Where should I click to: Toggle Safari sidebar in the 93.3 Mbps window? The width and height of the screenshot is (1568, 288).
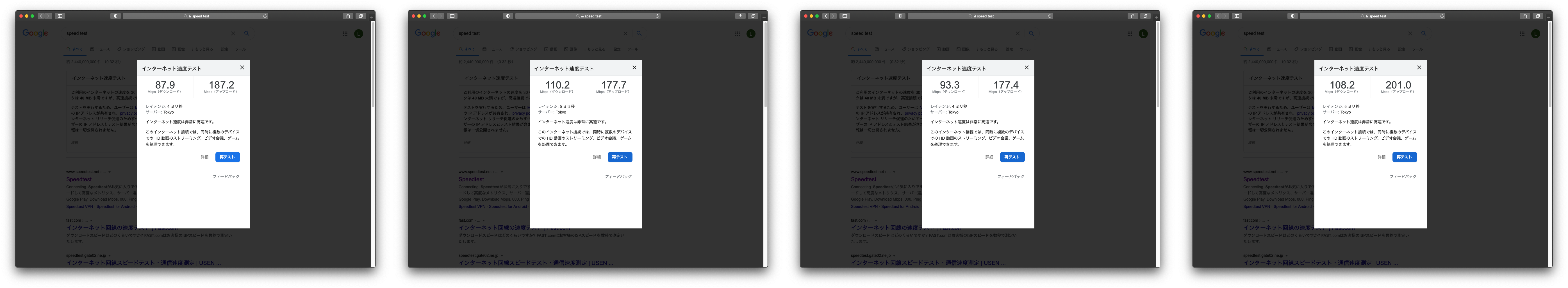[844, 16]
